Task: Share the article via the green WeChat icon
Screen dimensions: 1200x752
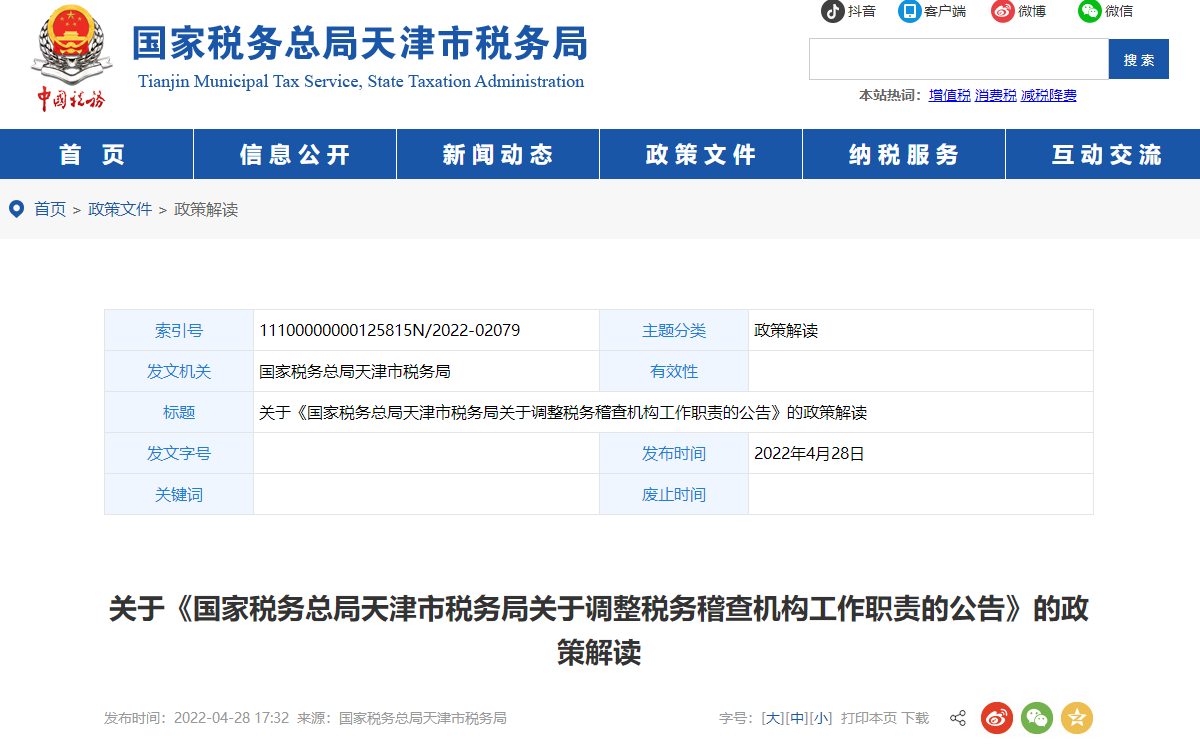Action: (x=1037, y=718)
